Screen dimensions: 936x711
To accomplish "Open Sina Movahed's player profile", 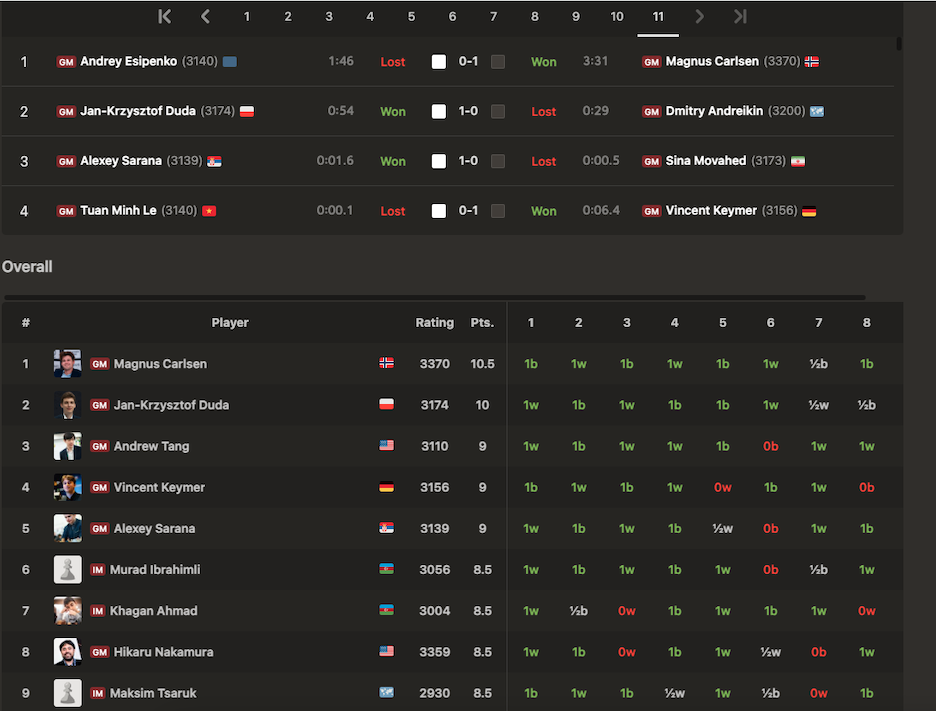I will click(705, 161).
